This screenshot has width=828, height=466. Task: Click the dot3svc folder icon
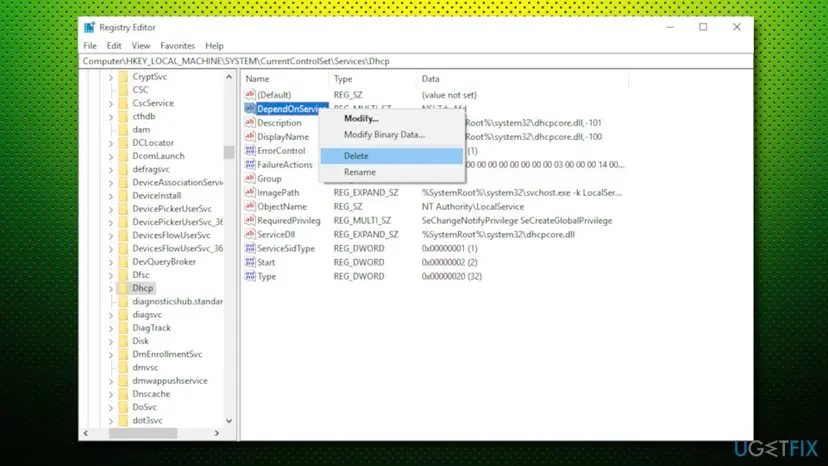pos(123,420)
